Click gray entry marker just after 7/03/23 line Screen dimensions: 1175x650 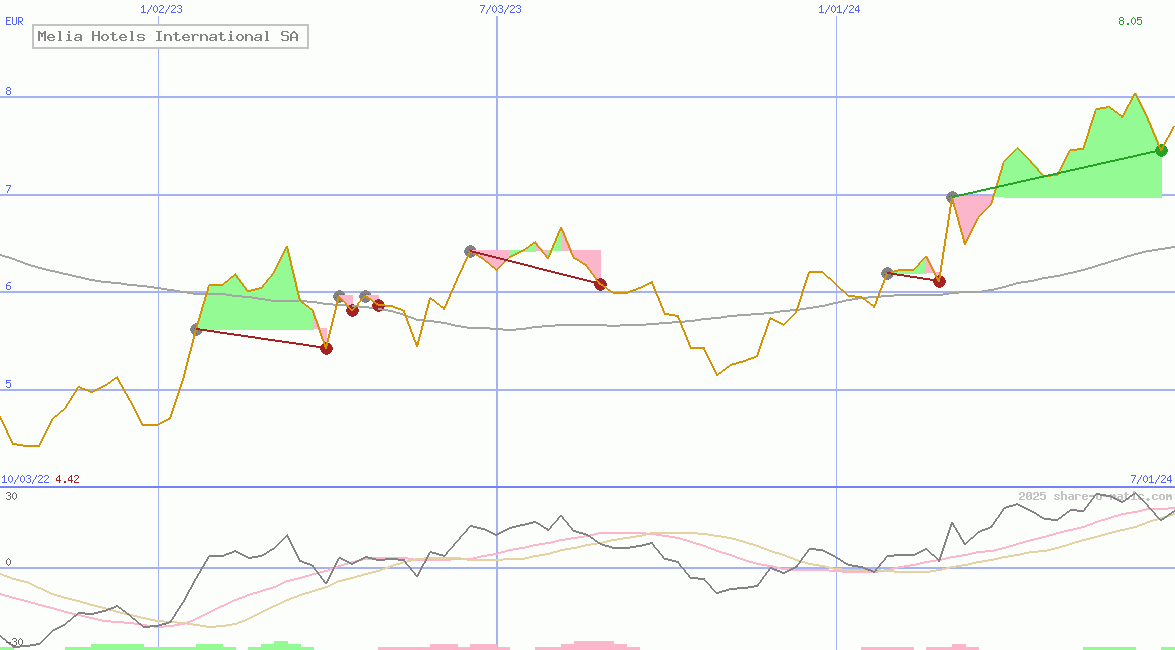point(470,251)
